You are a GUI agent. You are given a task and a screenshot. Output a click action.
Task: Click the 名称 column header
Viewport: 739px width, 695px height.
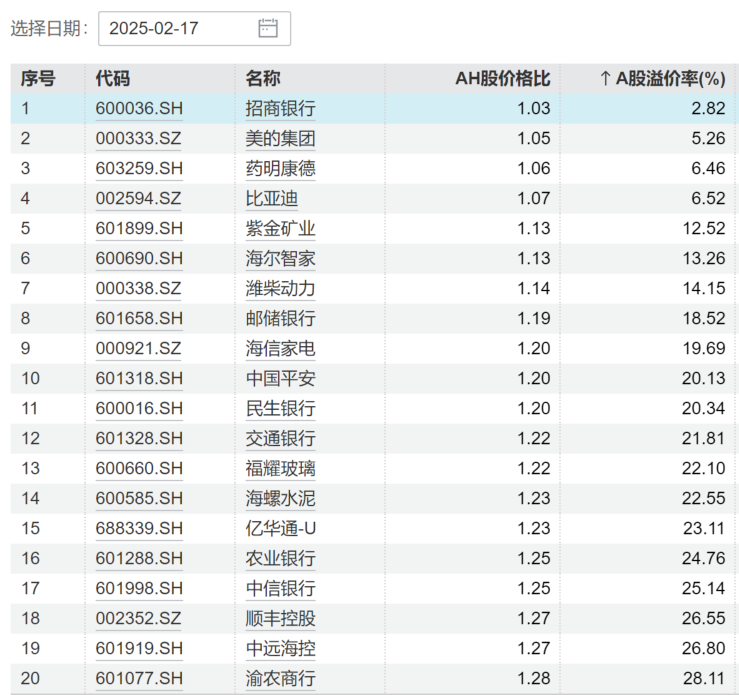pyautogui.click(x=263, y=79)
